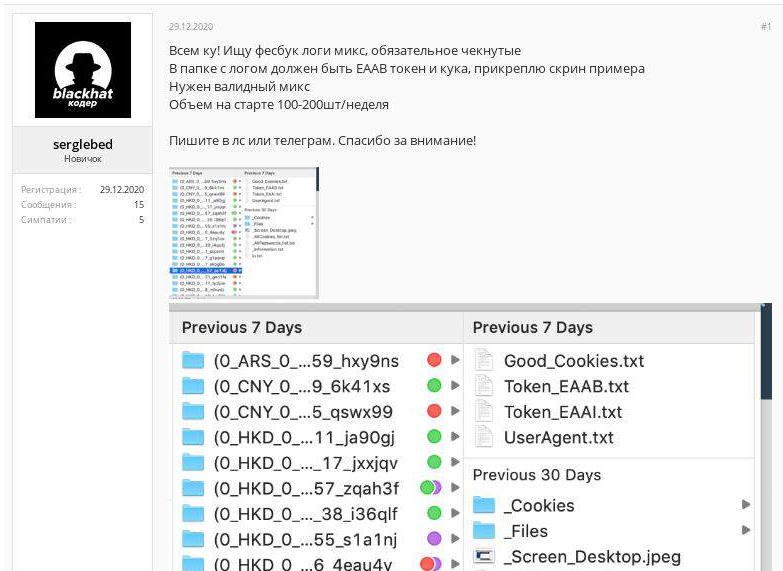Click folder icon of (0_HKD_0_...11_ja90gj

tap(193, 437)
